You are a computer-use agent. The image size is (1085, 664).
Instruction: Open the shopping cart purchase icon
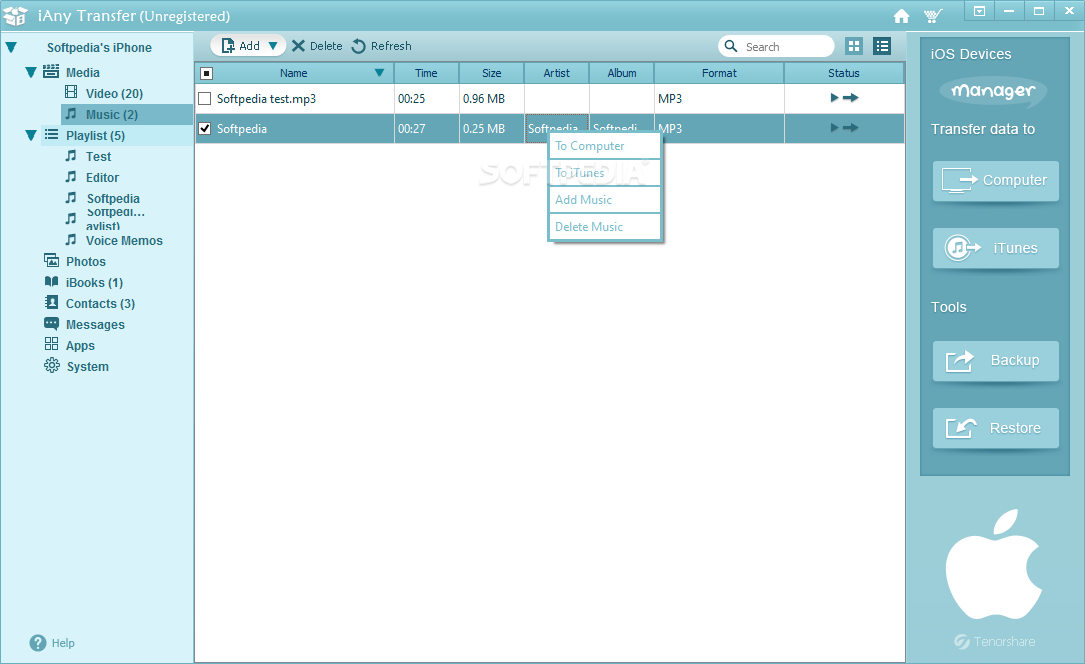pos(933,16)
